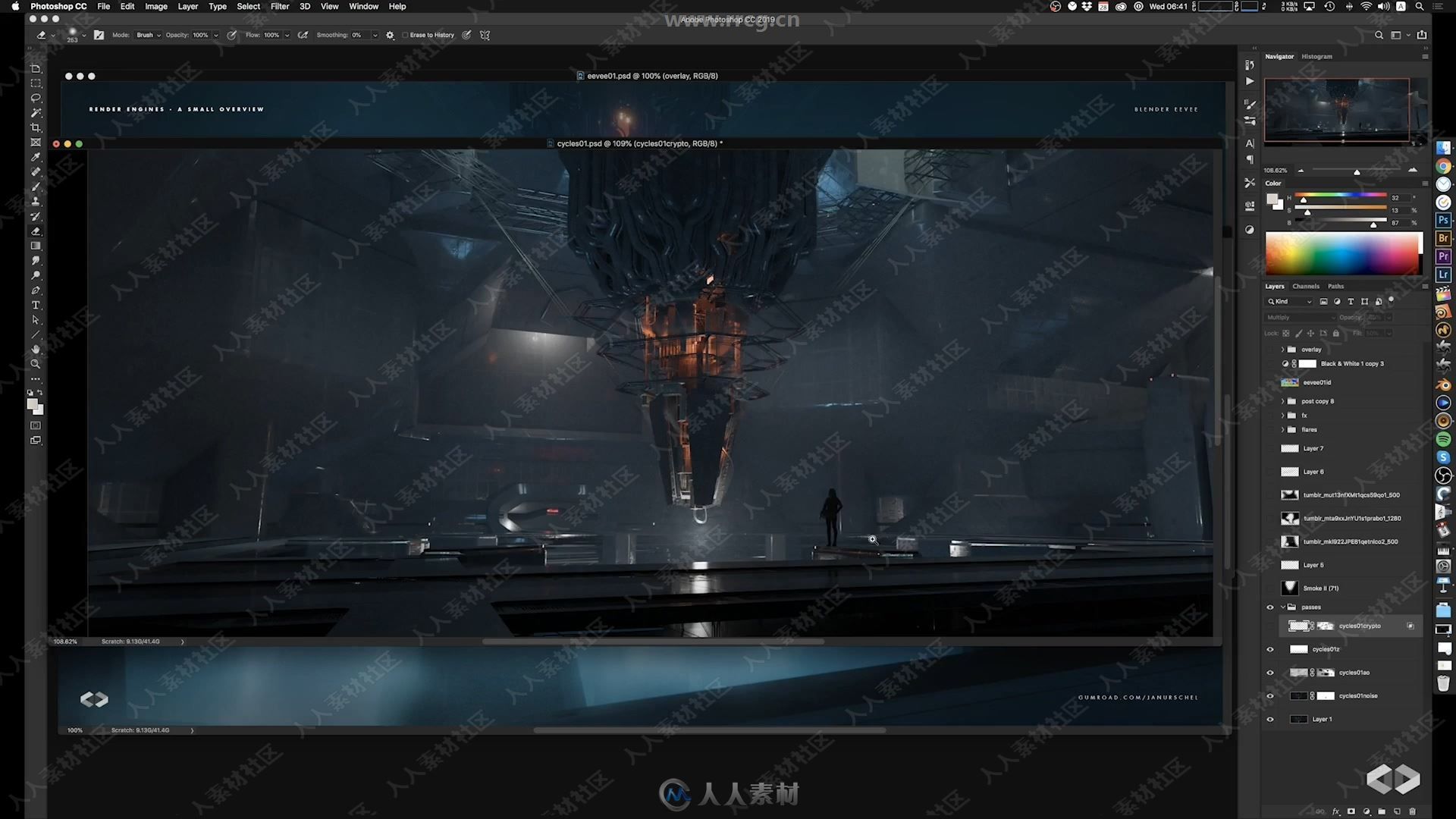1456x819 pixels.
Task: Switch to the Channels tab
Action: (x=1306, y=286)
